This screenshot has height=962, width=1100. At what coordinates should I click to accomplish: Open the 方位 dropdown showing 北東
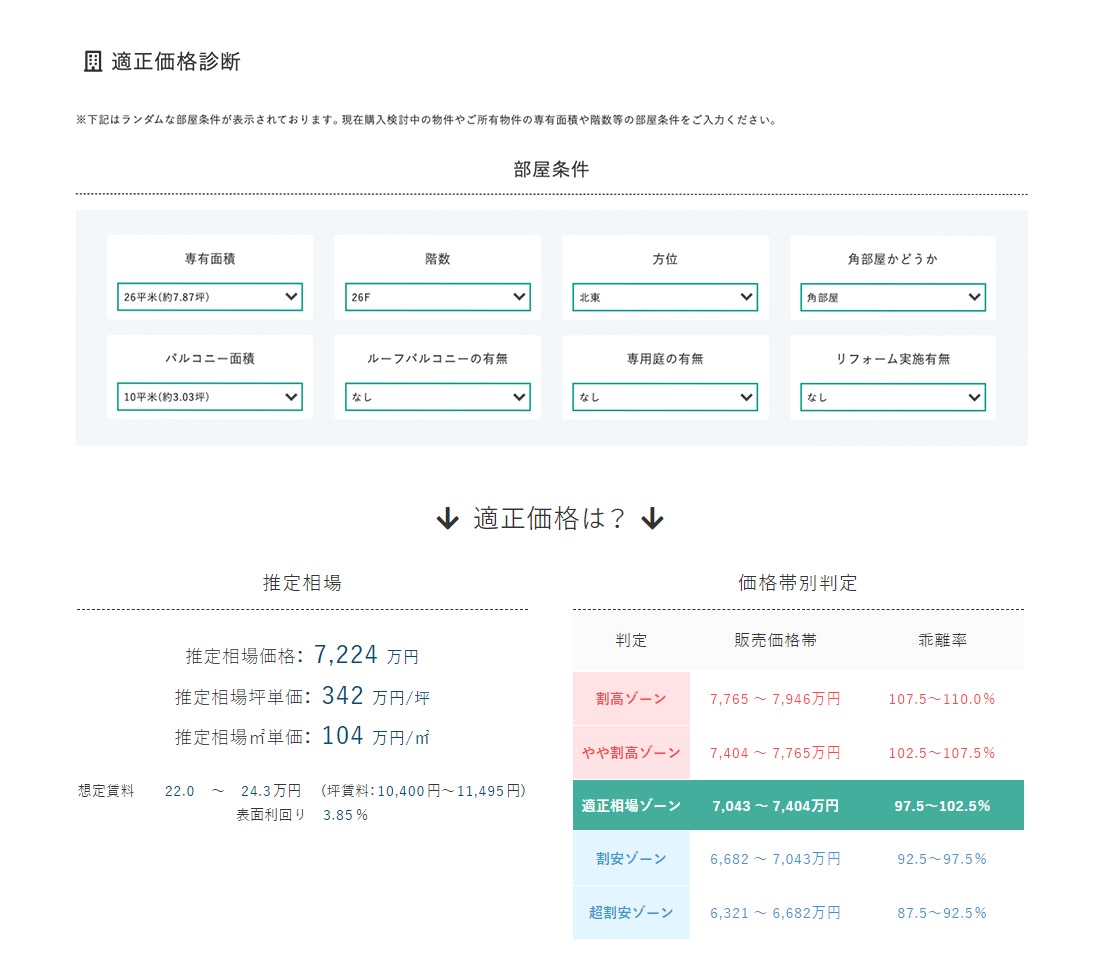pos(665,297)
